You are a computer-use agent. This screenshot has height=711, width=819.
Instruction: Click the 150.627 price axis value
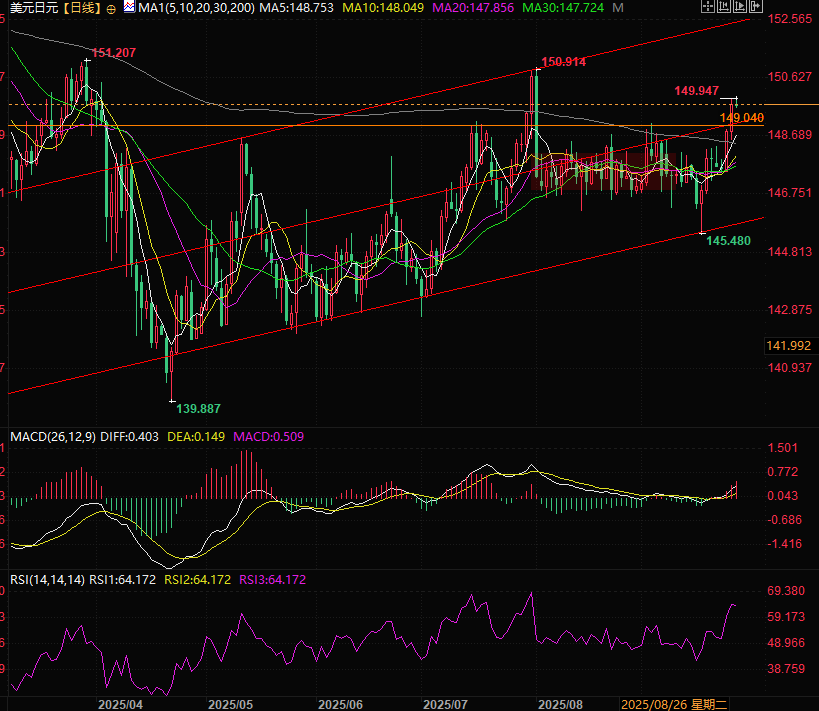click(x=790, y=77)
